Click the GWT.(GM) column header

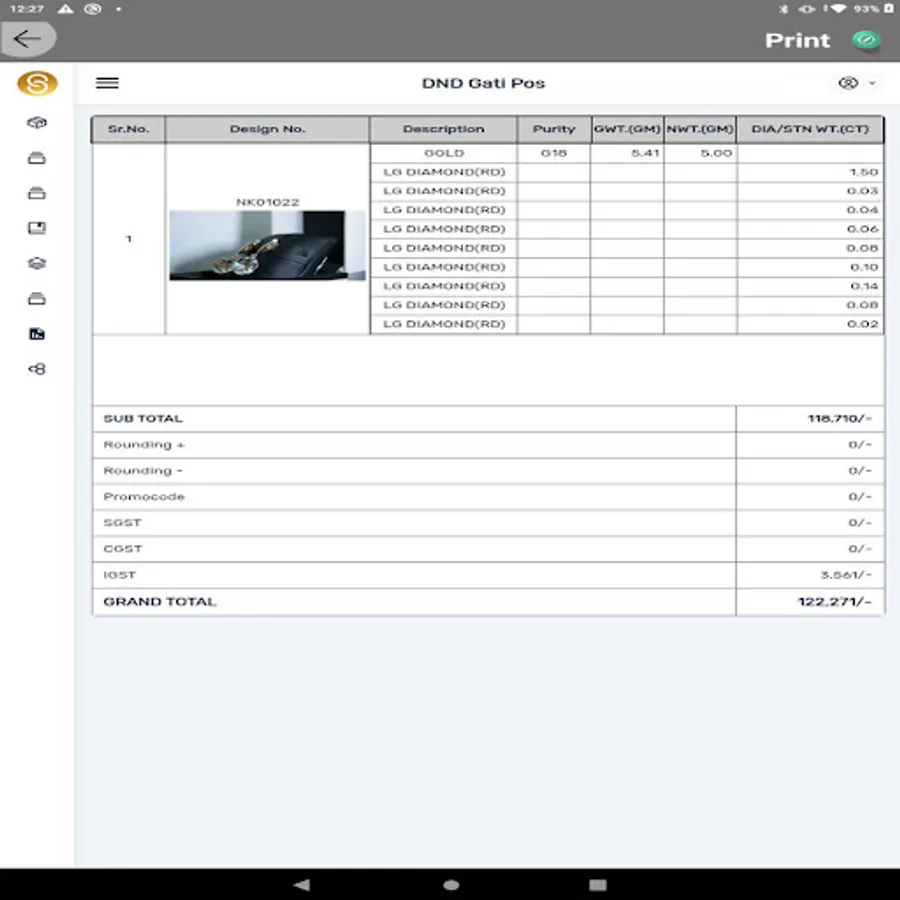[627, 129]
